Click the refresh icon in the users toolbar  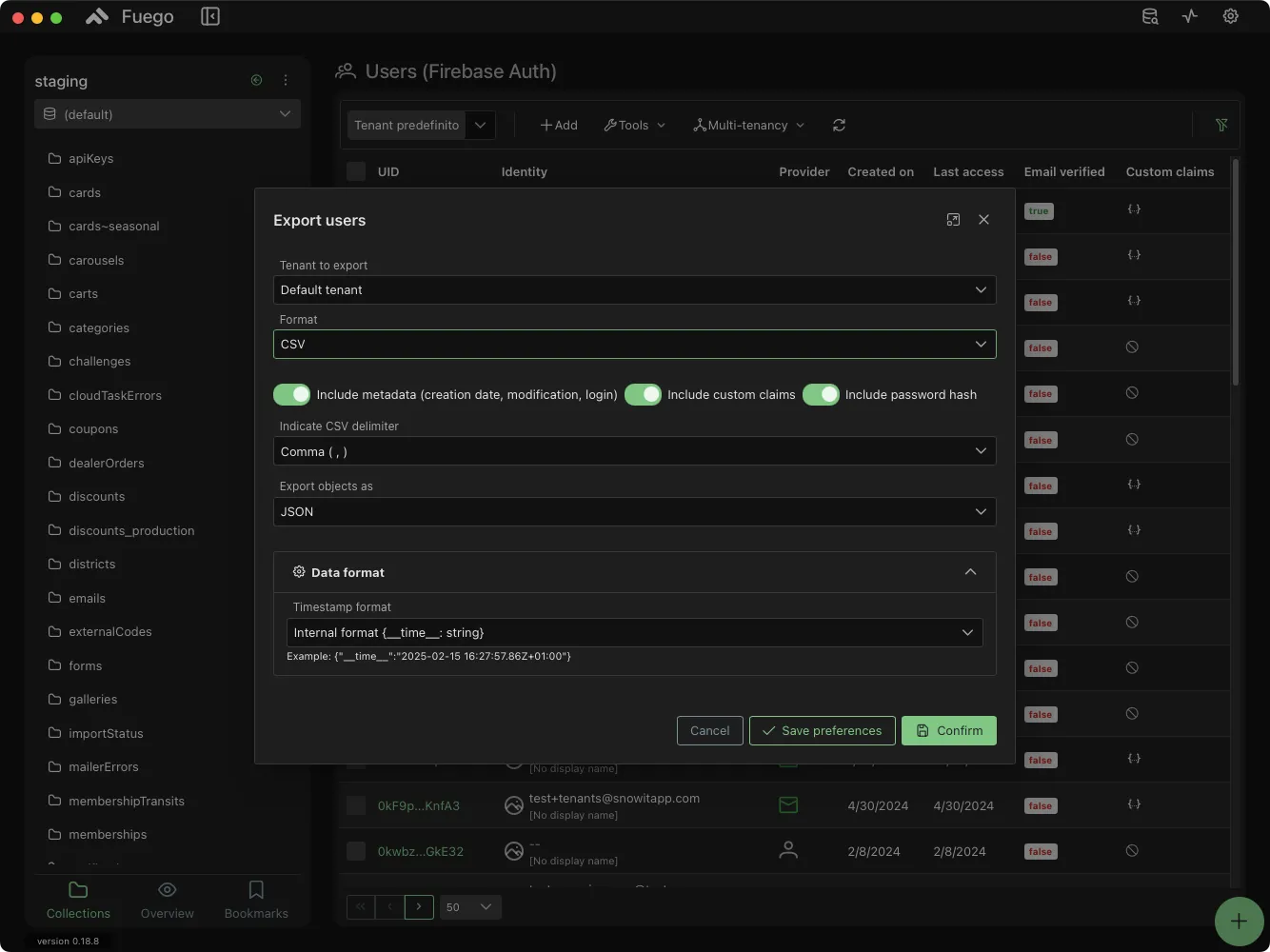839,125
